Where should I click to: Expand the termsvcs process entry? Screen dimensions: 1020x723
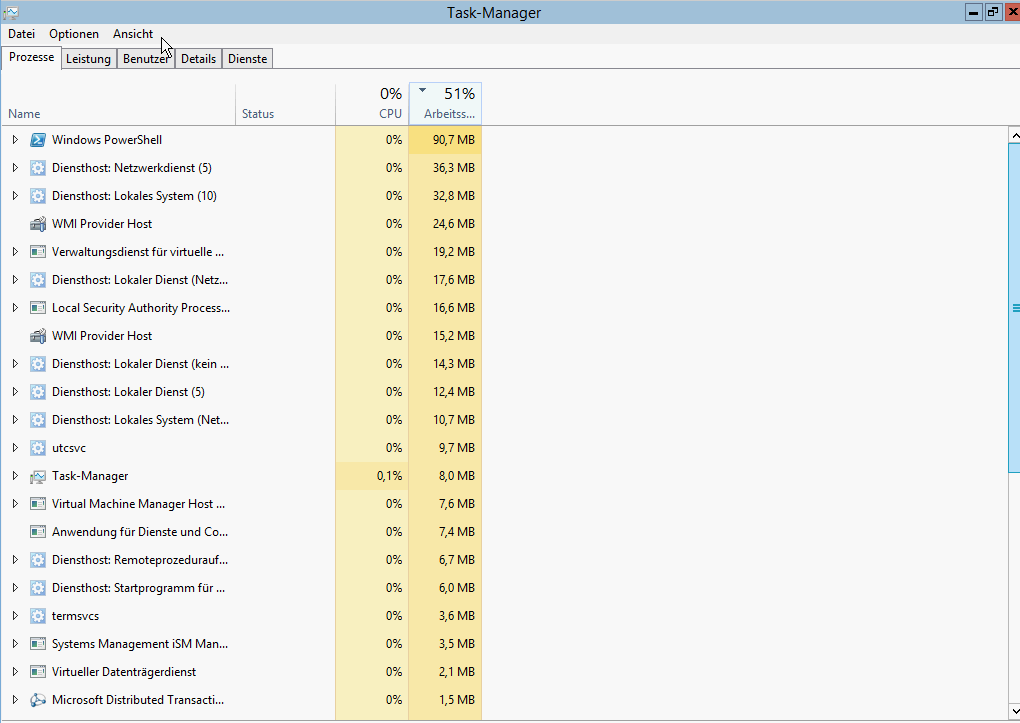click(15, 615)
